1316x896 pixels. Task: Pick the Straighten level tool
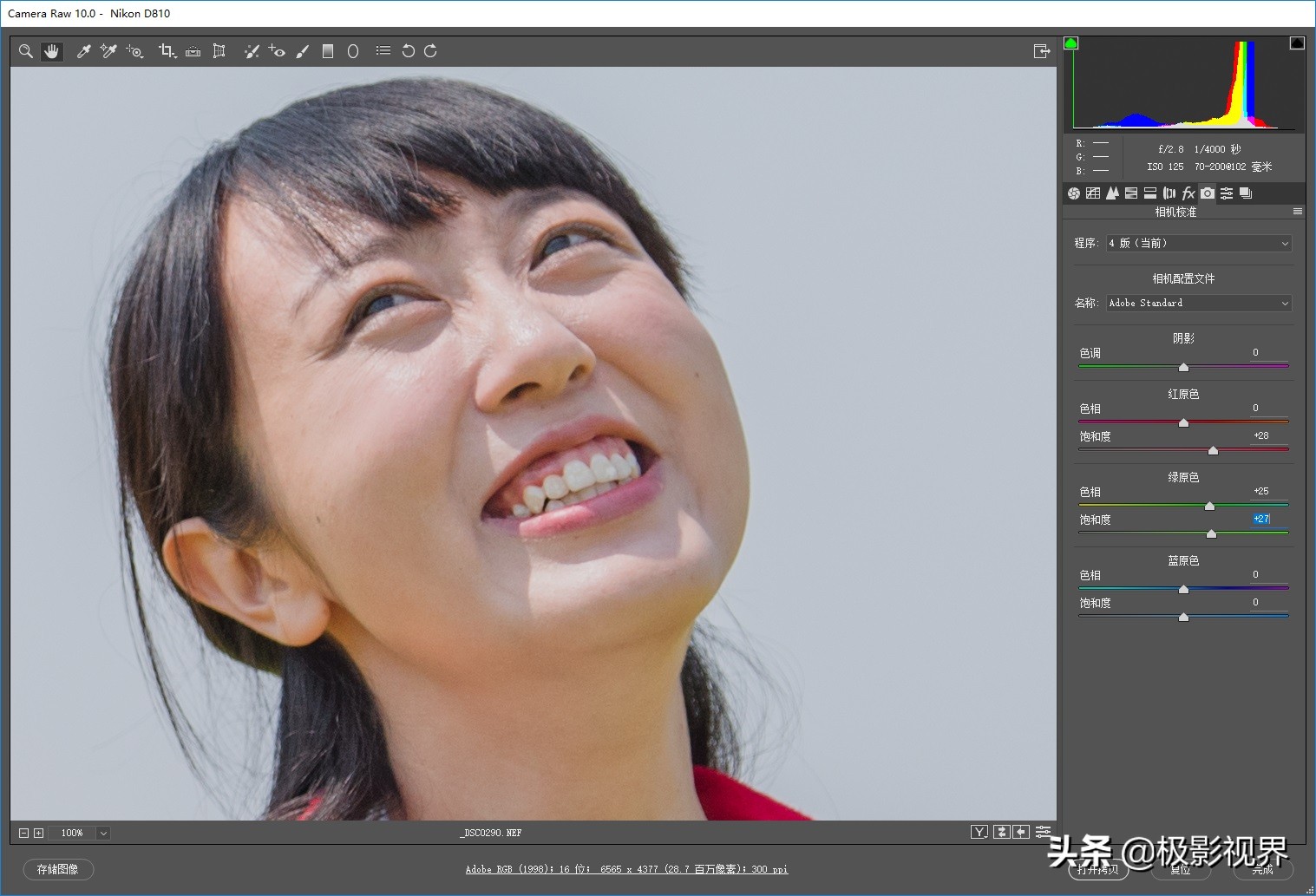193,51
